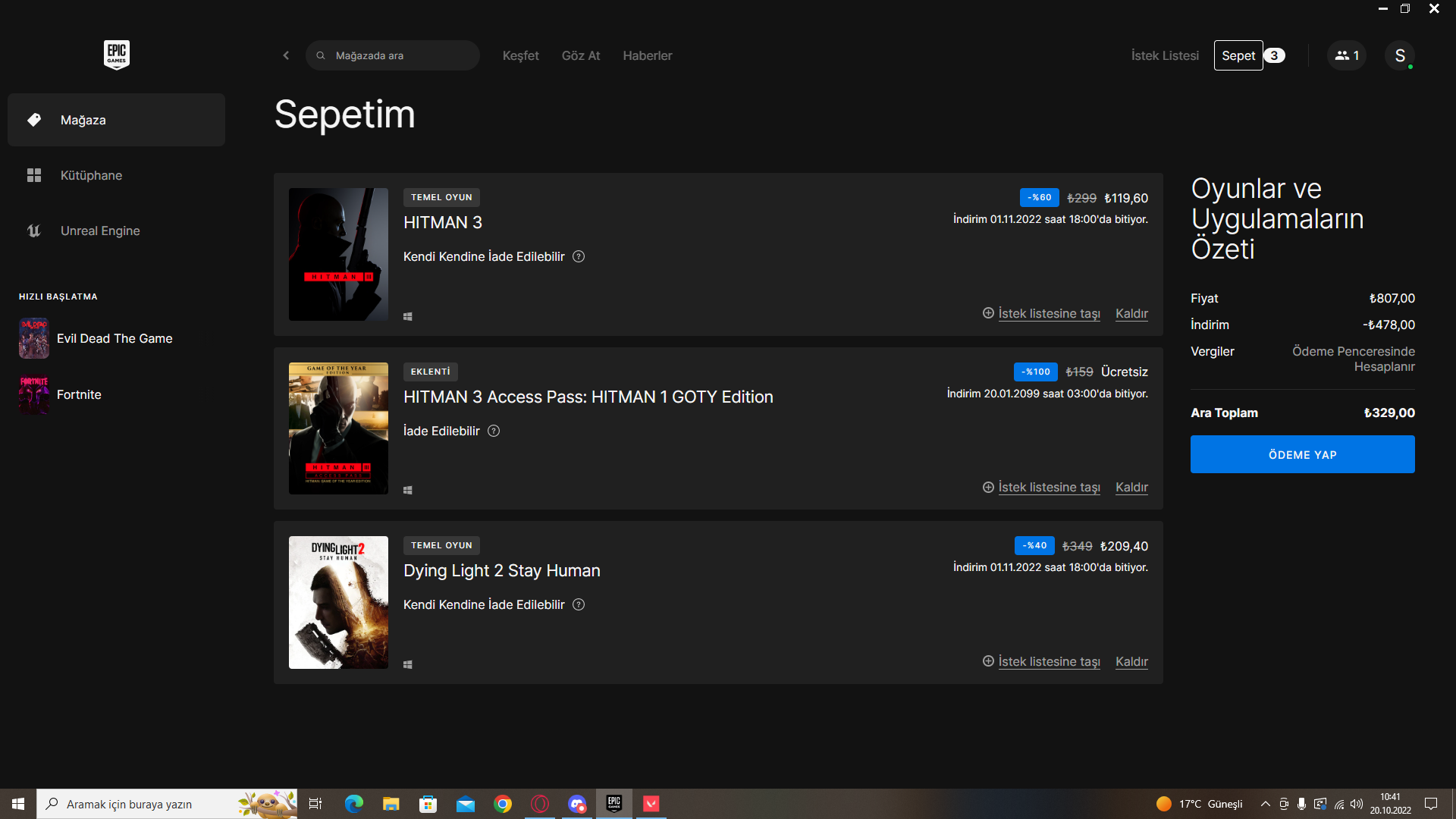
Task: Click the Unreal Engine logo icon
Action: click(34, 231)
